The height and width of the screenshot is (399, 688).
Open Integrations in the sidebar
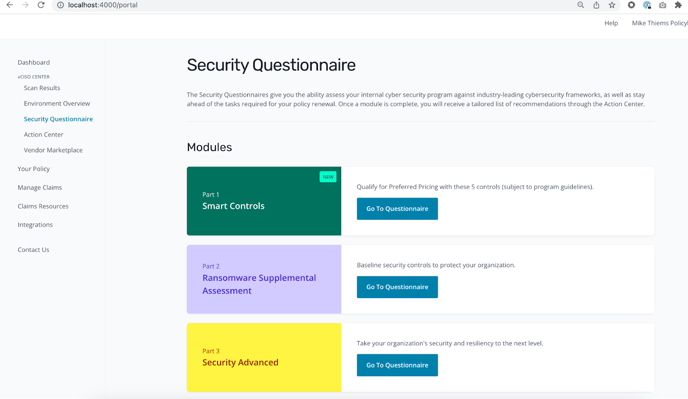point(35,225)
